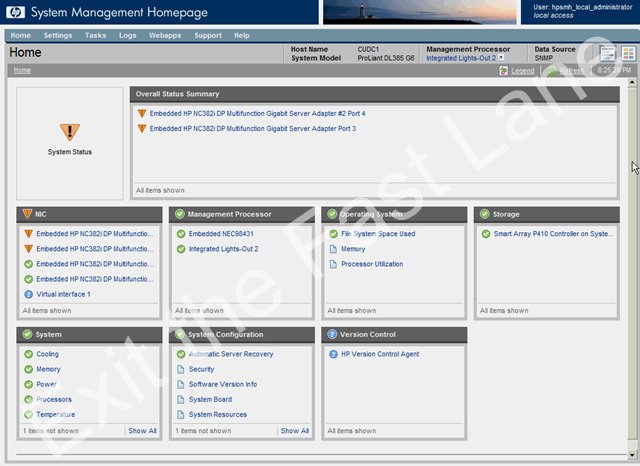Open the Settings menu
Image resolution: width=640 pixels, height=466 pixels.
(x=58, y=36)
